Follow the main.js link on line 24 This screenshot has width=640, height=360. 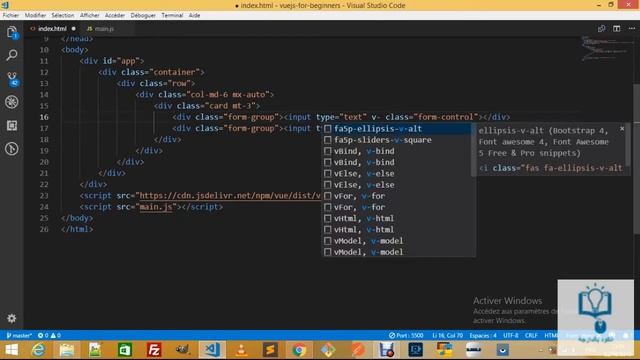(x=156, y=207)
